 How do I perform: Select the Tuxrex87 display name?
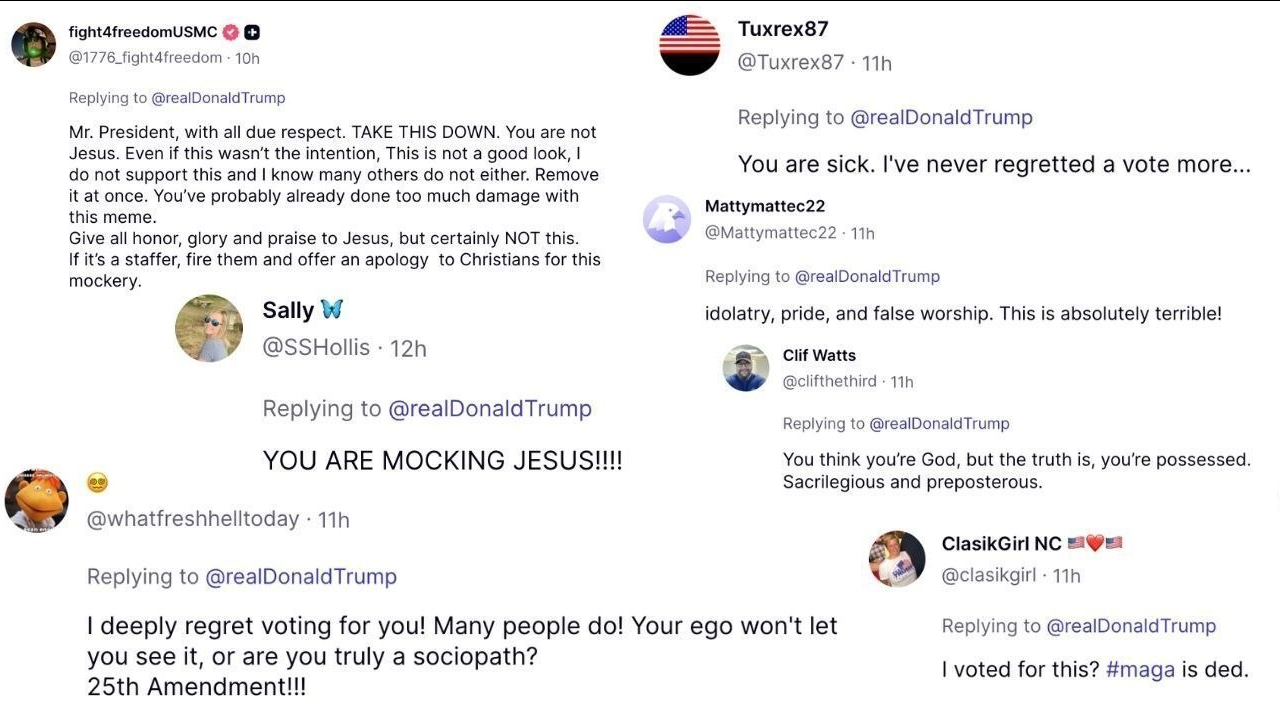click(x=783, y=29)
